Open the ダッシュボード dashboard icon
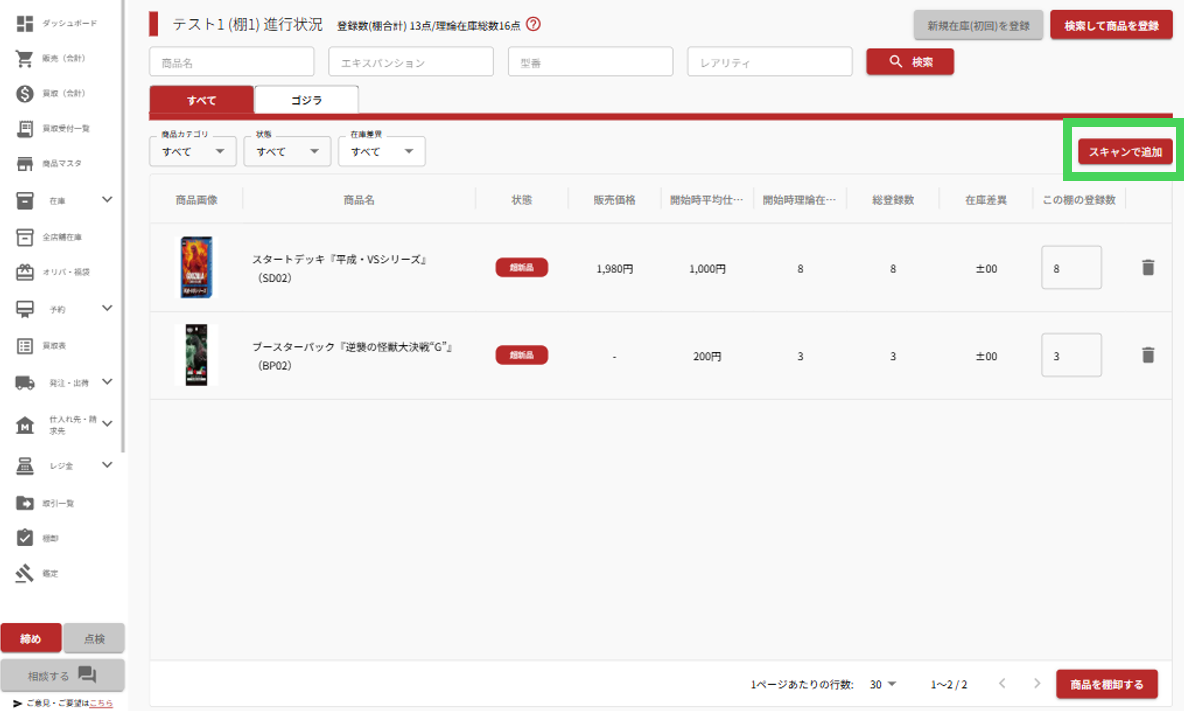Image resolution: width=1184 pixels, height=711 pixels. (x=25, y=23)
